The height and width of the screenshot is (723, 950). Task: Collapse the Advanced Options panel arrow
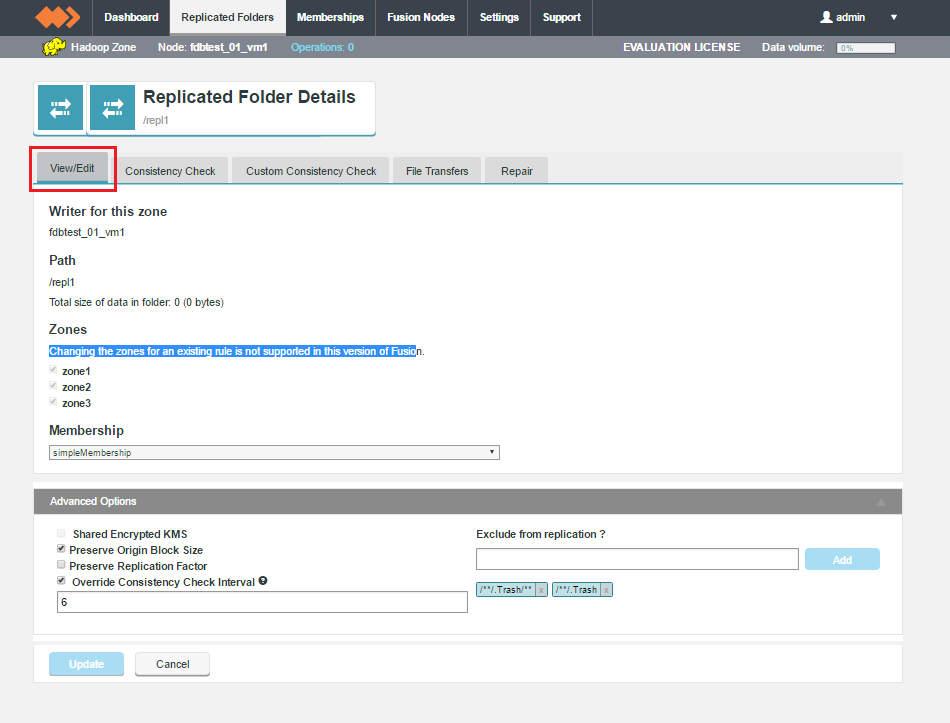[881, 502]
